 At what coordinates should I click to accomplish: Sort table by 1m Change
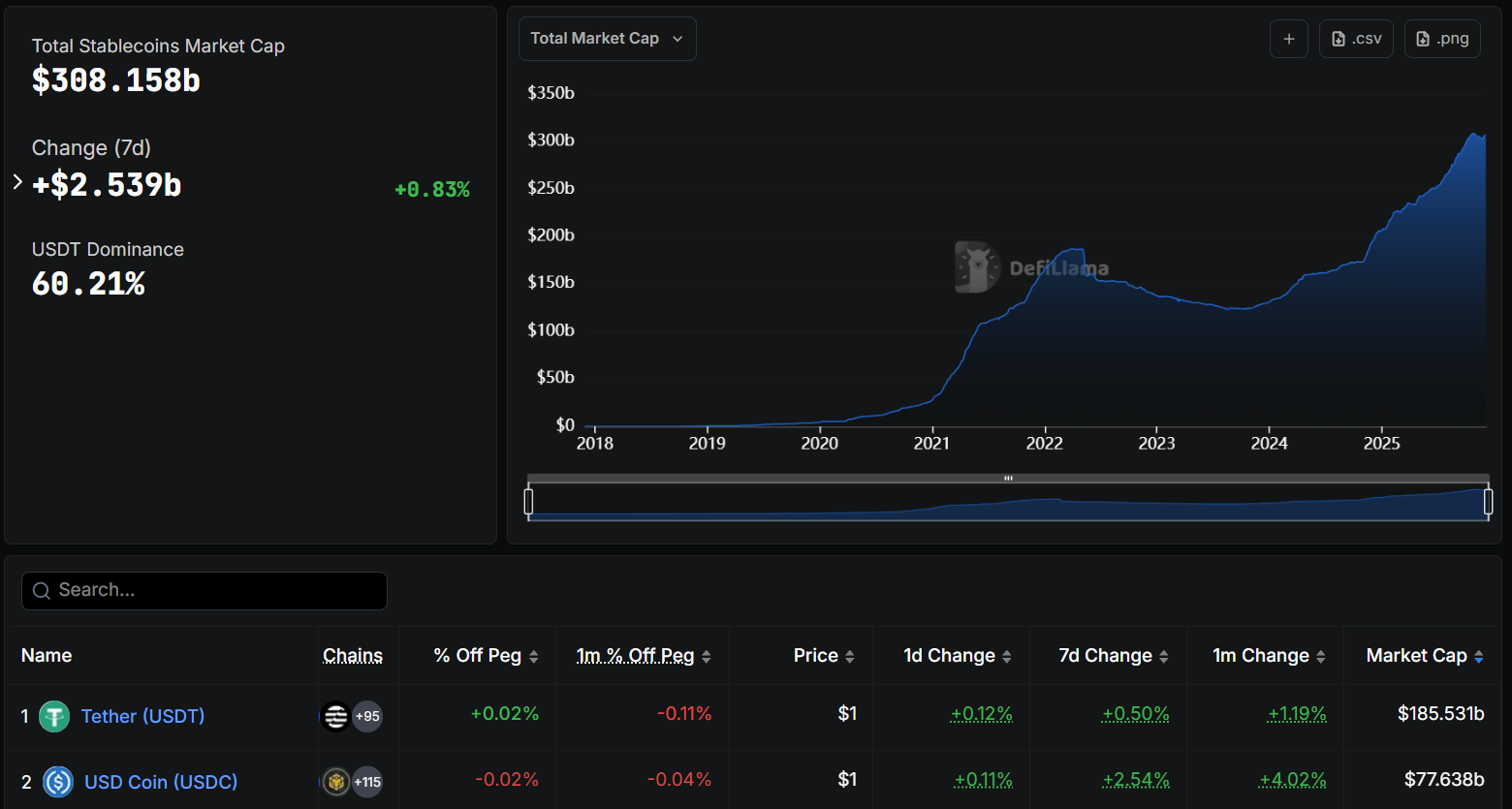tap(1268, 656)
